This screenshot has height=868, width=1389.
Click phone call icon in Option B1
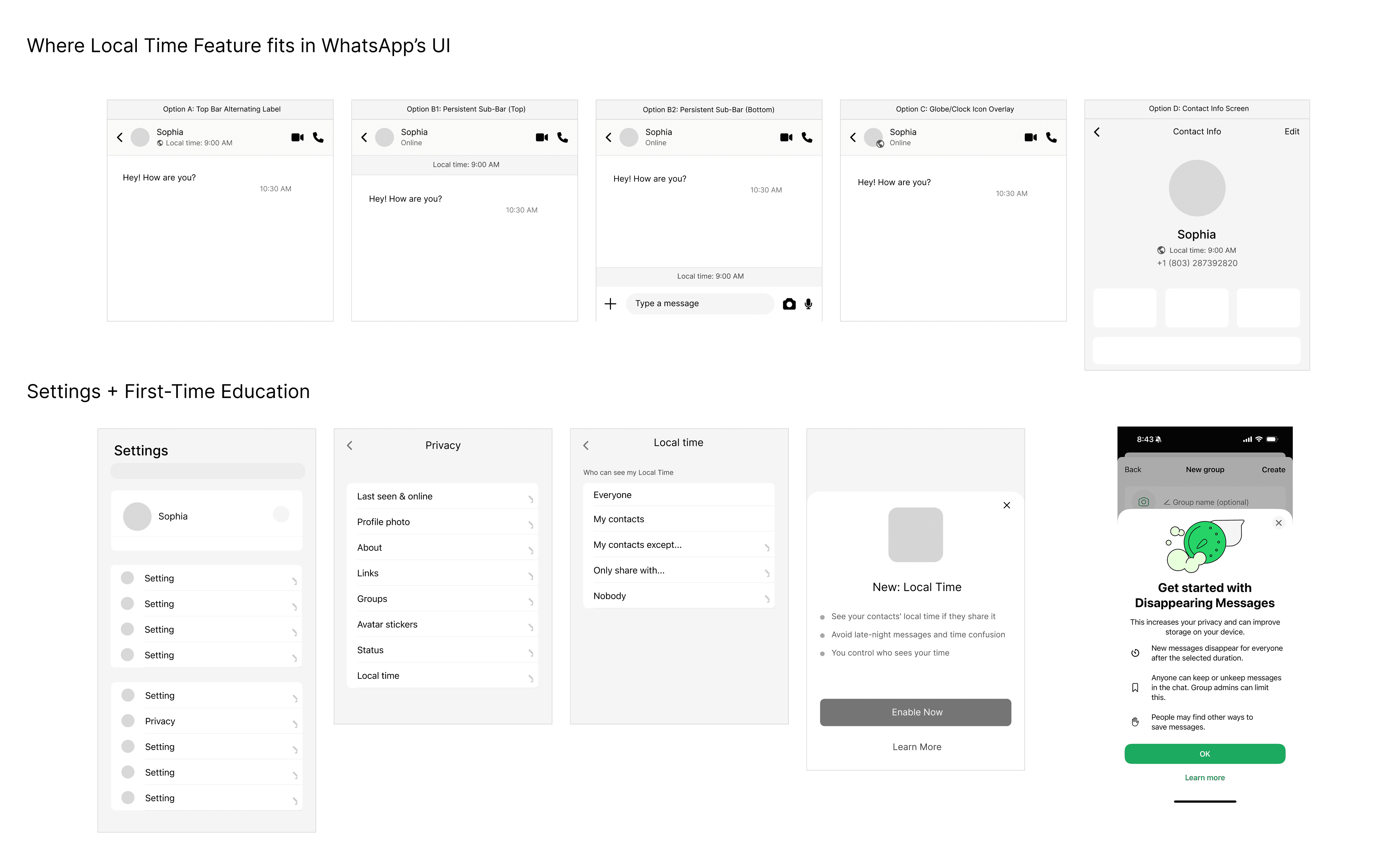click(x=562, y=137)
